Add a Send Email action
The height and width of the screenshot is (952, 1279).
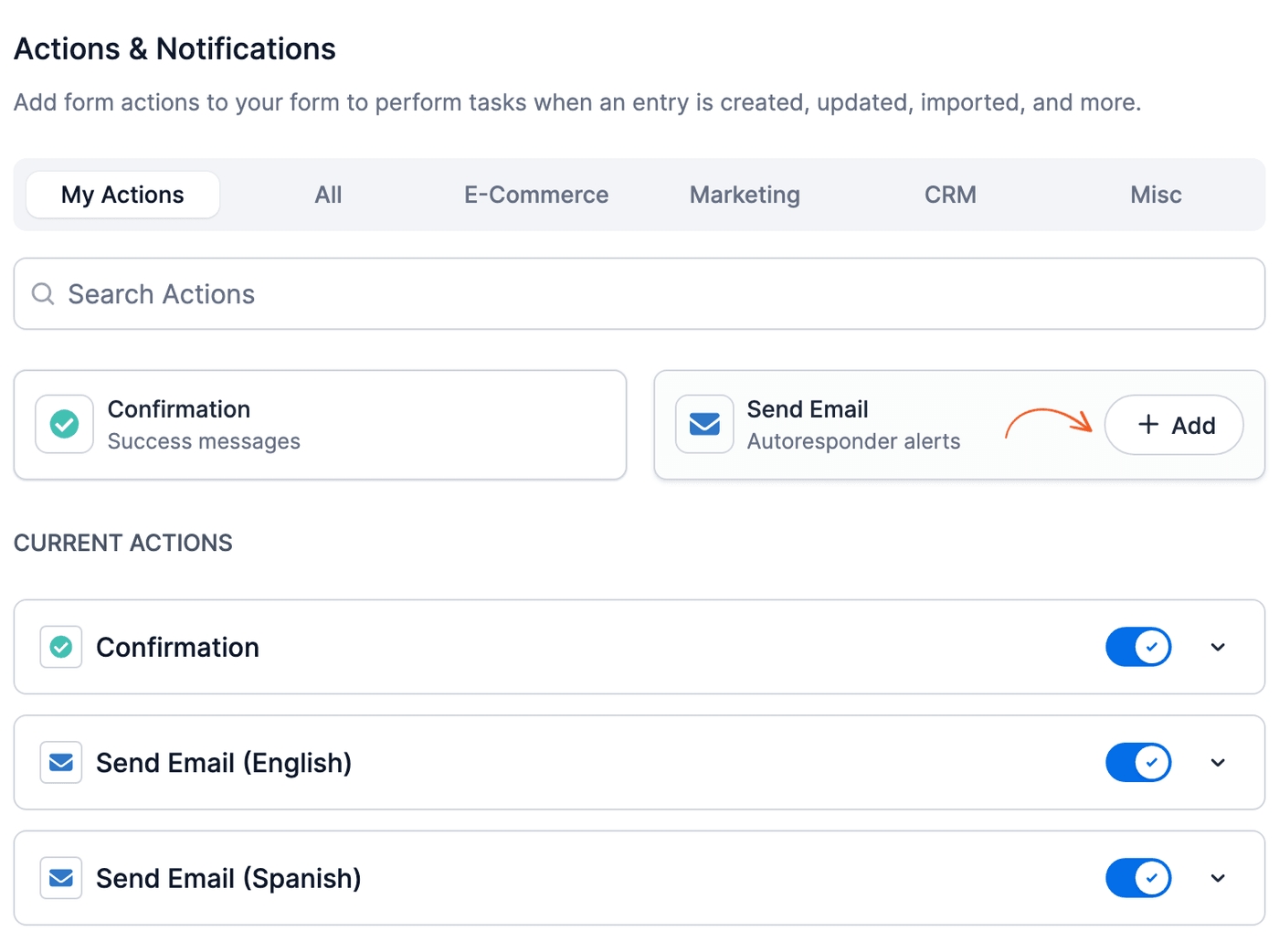[x=1174, y=425]
